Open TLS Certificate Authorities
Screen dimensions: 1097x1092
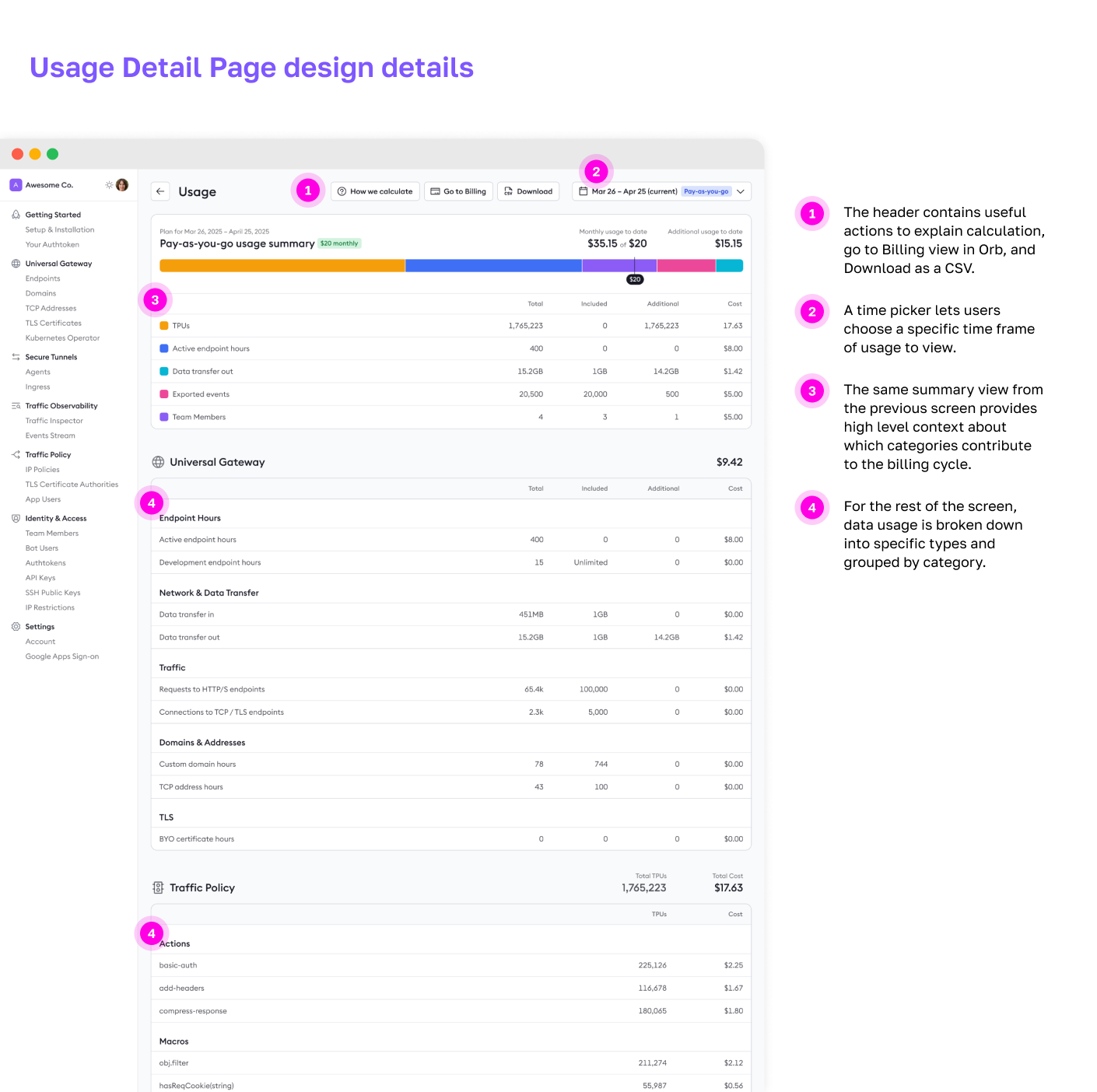coord(72,485)
